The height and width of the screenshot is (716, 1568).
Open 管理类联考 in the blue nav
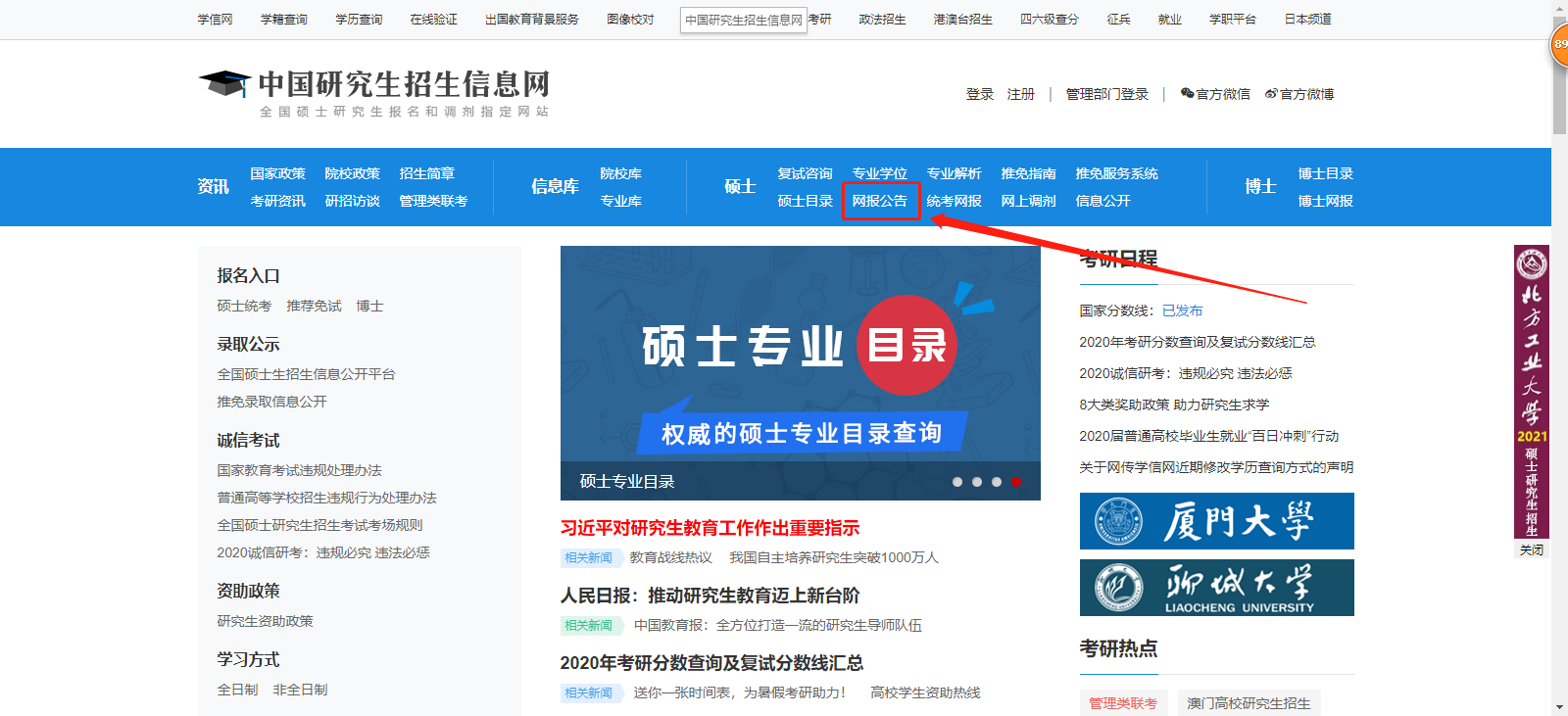point(433,201)
